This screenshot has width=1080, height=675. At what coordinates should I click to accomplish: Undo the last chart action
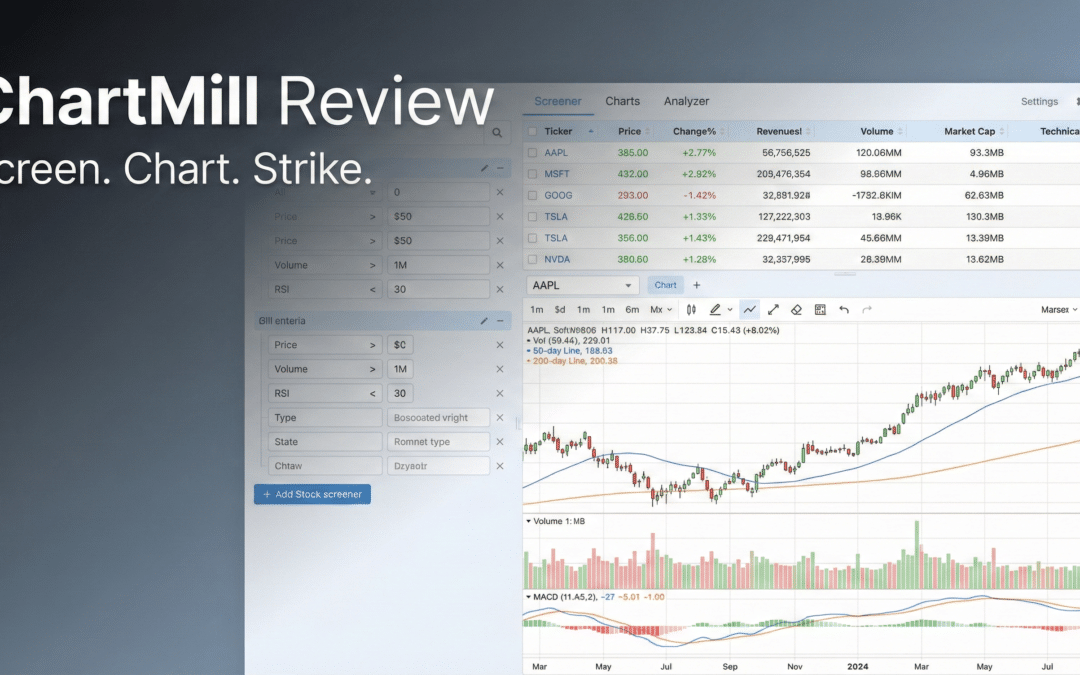tap(844, 310)
